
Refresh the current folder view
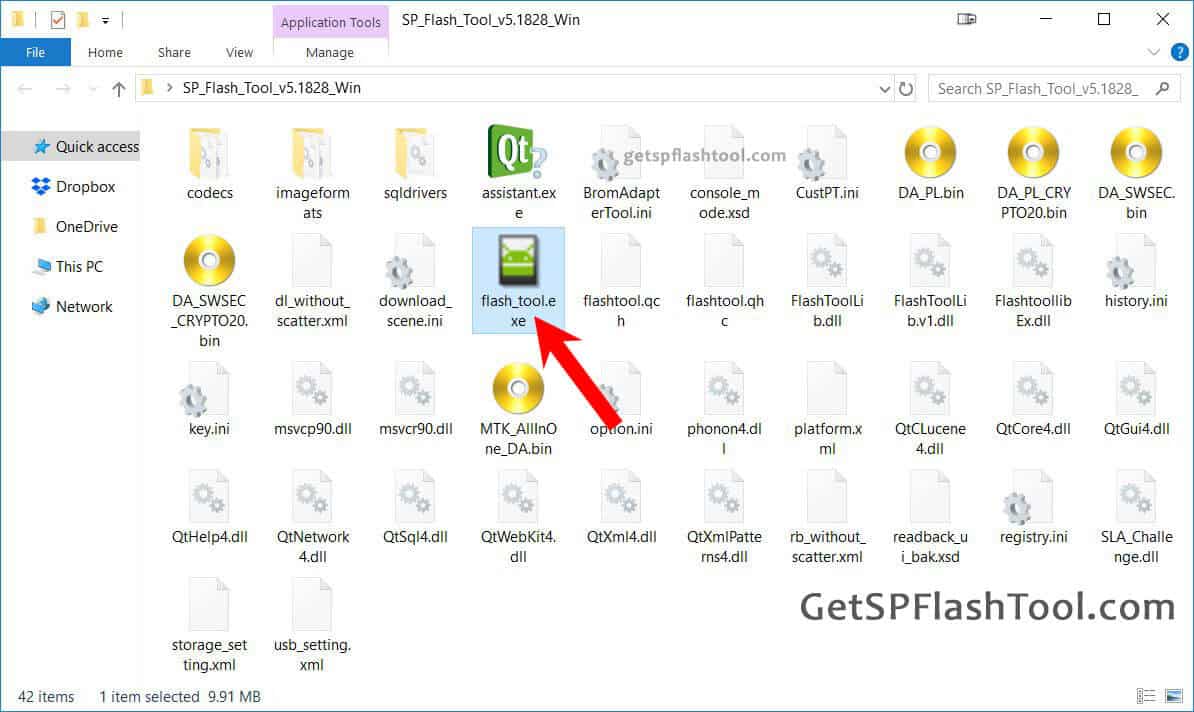(905, 89)
